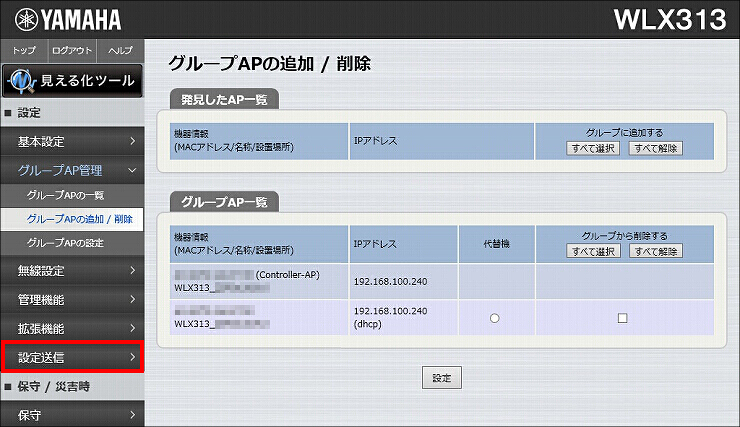Click the 発見したAP一覧 tab header

click(224, 100)
